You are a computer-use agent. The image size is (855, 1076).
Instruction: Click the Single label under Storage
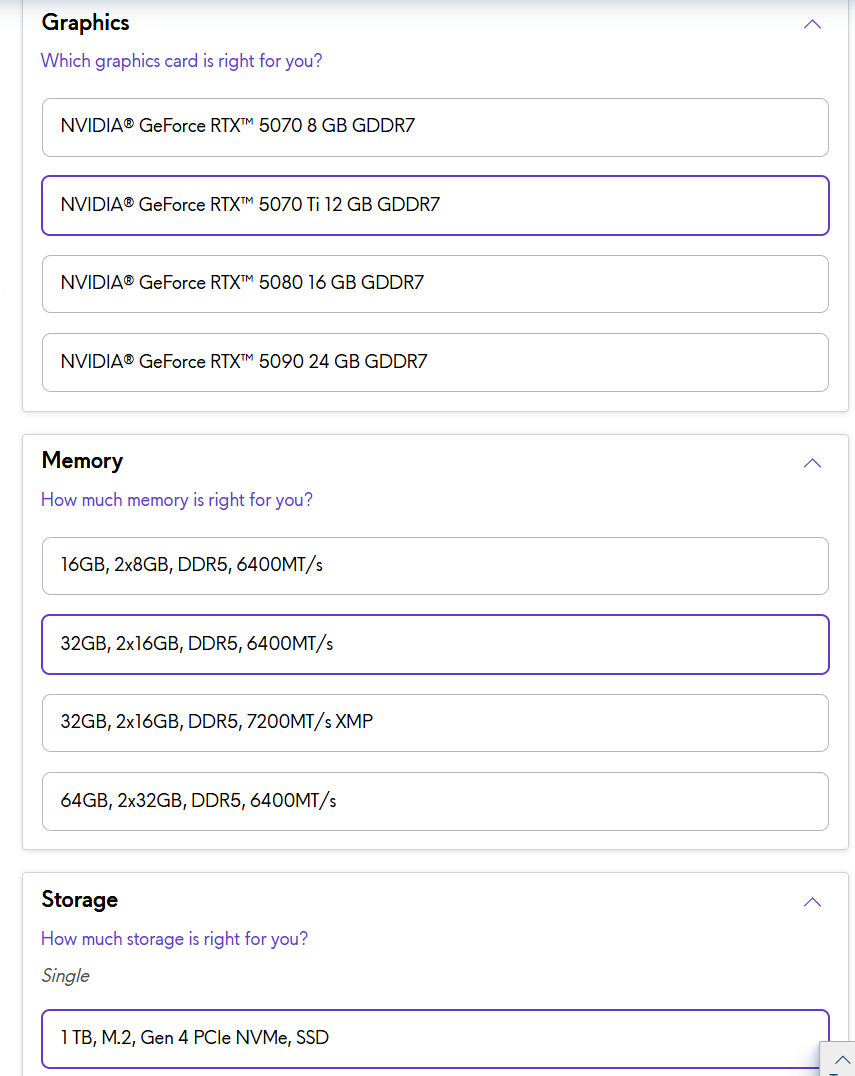coord(65,976)
